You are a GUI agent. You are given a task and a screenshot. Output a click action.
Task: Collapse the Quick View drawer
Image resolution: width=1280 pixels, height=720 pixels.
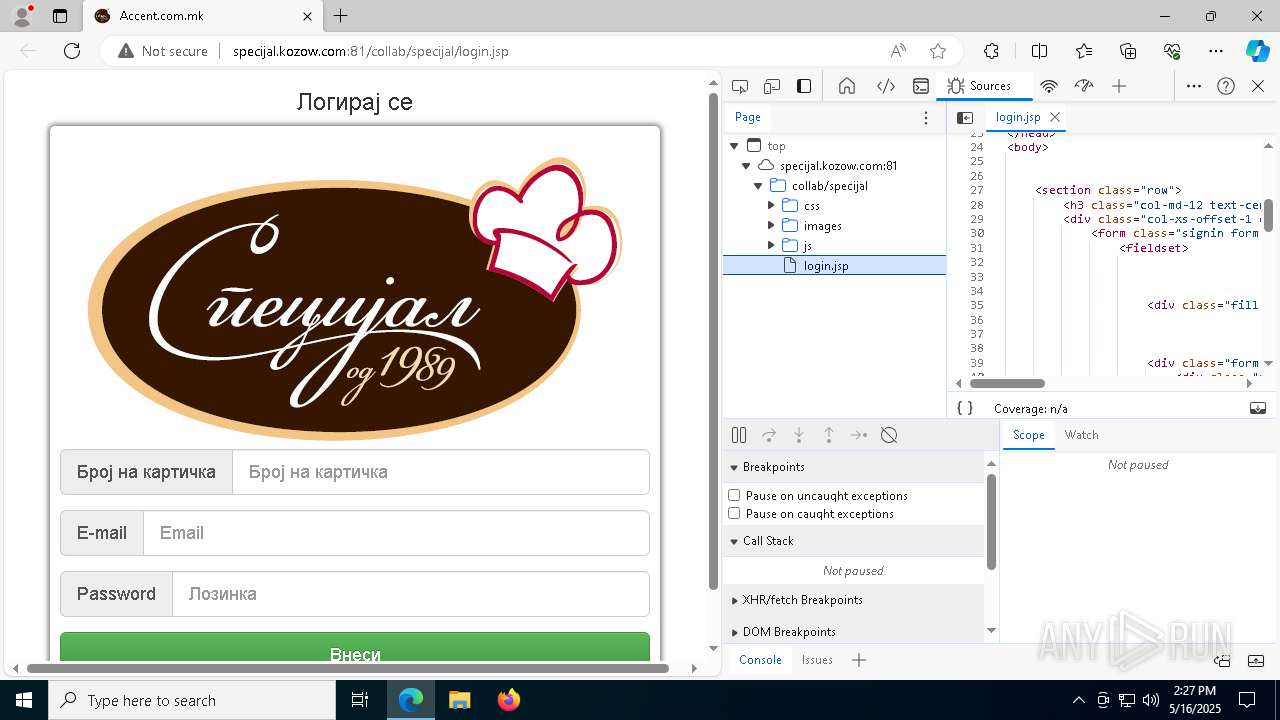tap(1257, 660)
